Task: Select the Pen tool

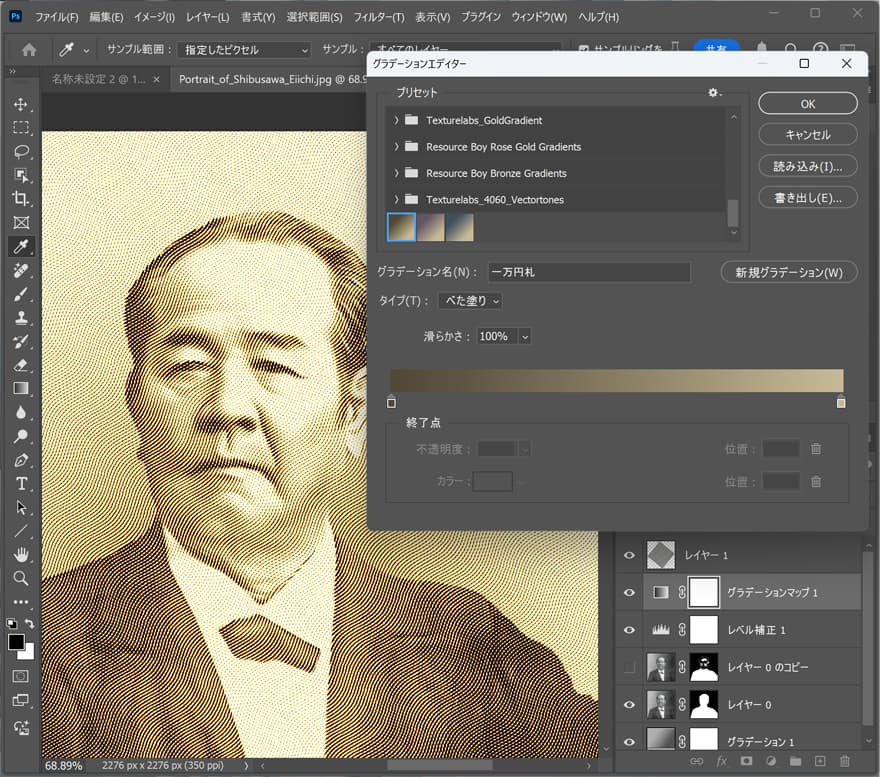Action: (21, 460)
